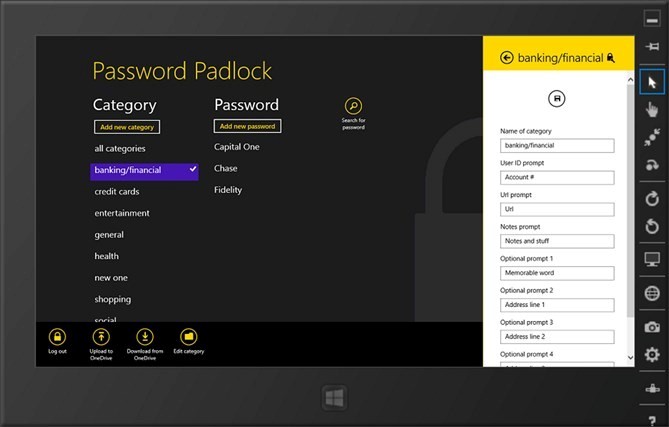Click the Windows logo button on bezel
Image resolution: width=669 pixels, height=427 pixels.
tap(334, 398)
